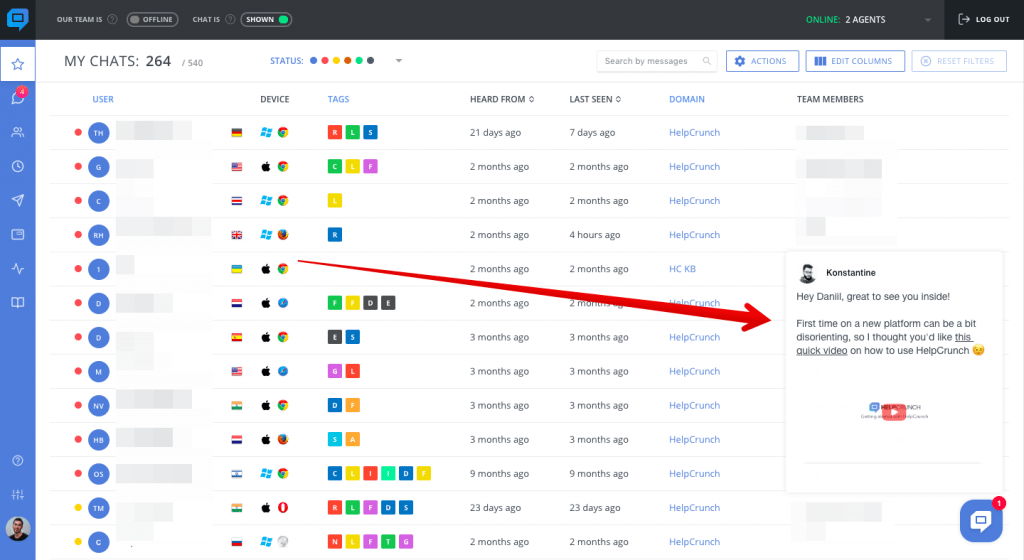
Task: Expand the online agents dropdown arrow
Action: click(927, 20)
